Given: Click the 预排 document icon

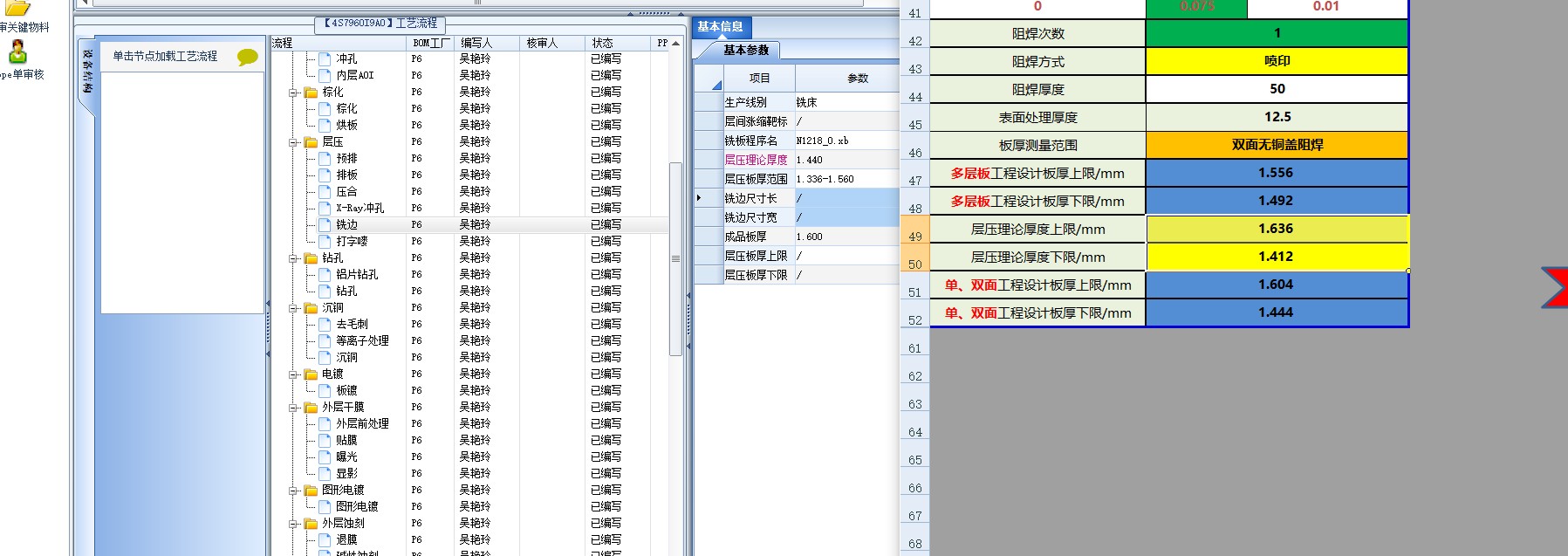Looking at the screenshot, I should point(325,158).
